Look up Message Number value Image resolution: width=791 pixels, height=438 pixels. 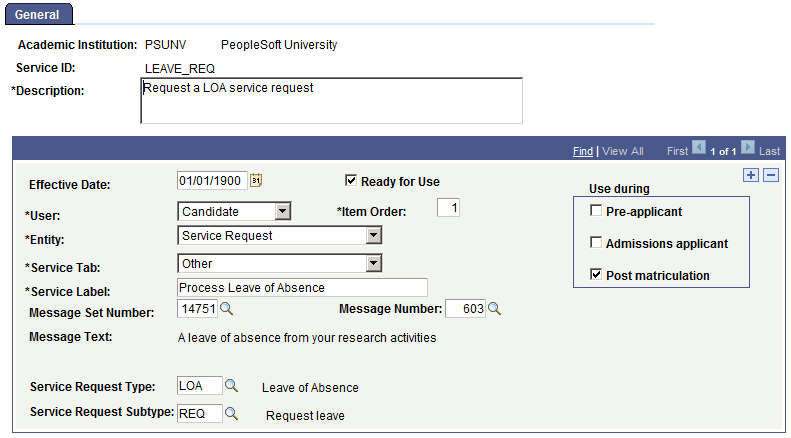coord(494,309)
